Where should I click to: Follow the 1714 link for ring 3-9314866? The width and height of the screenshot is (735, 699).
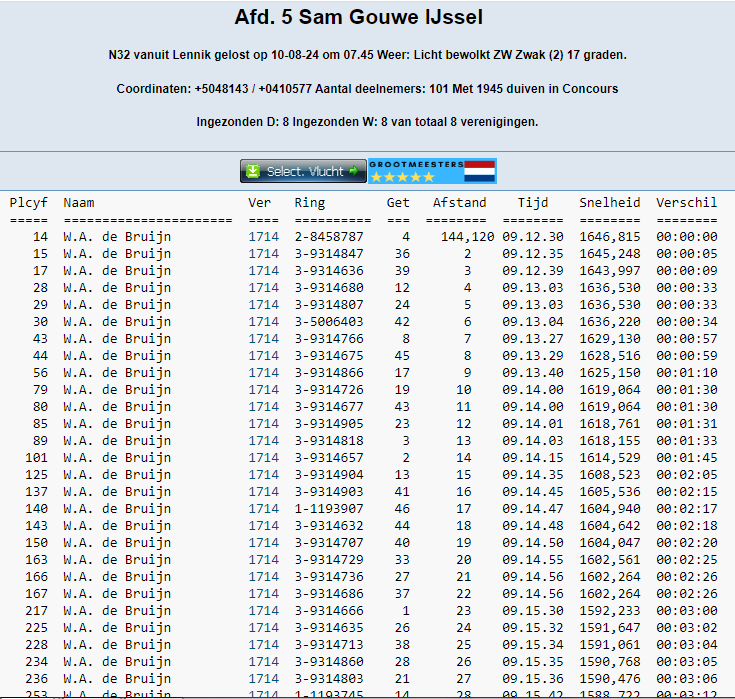coord(264,373)
